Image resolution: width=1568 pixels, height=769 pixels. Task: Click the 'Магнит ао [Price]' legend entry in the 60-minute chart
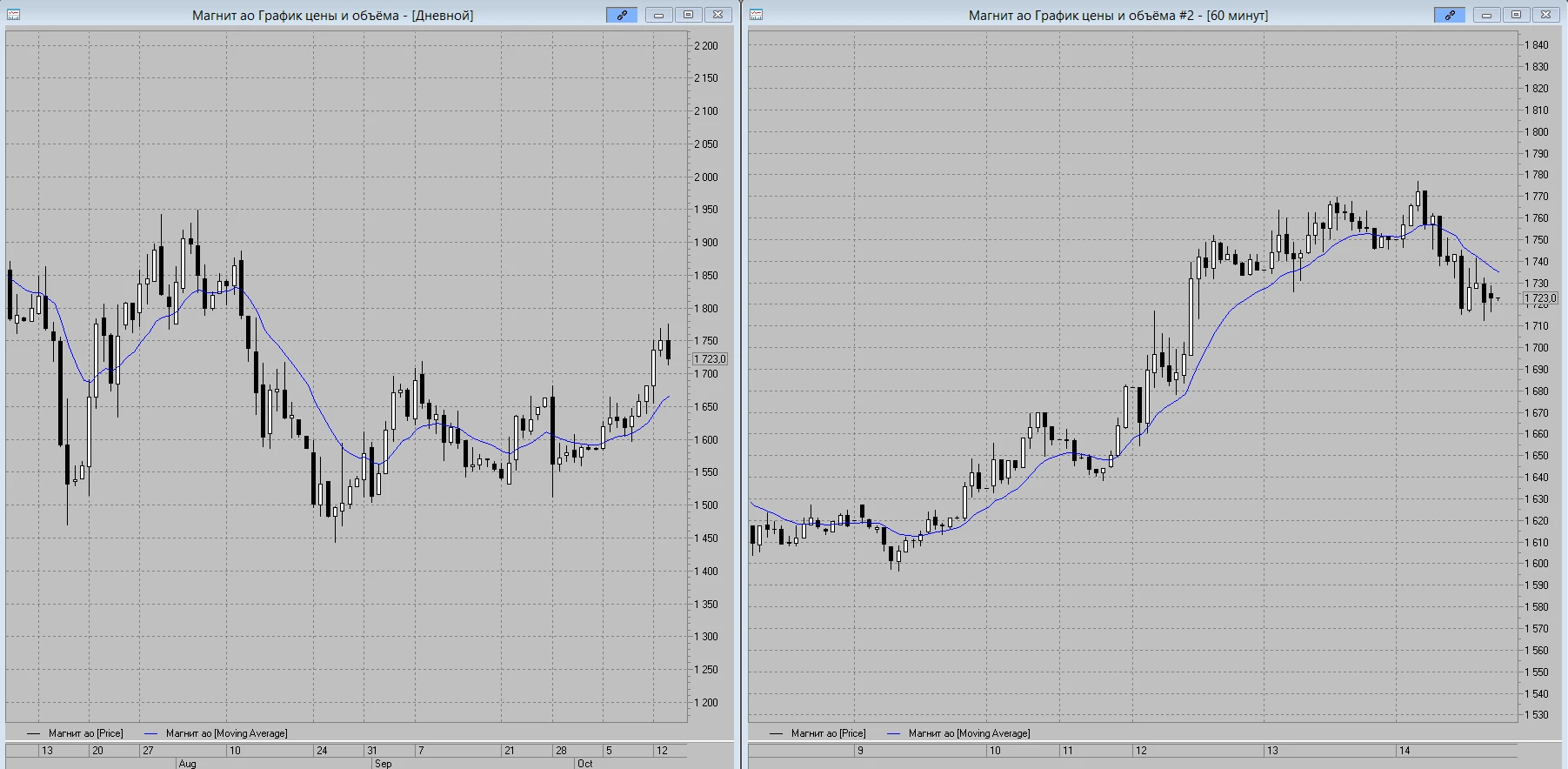(818, 733)
